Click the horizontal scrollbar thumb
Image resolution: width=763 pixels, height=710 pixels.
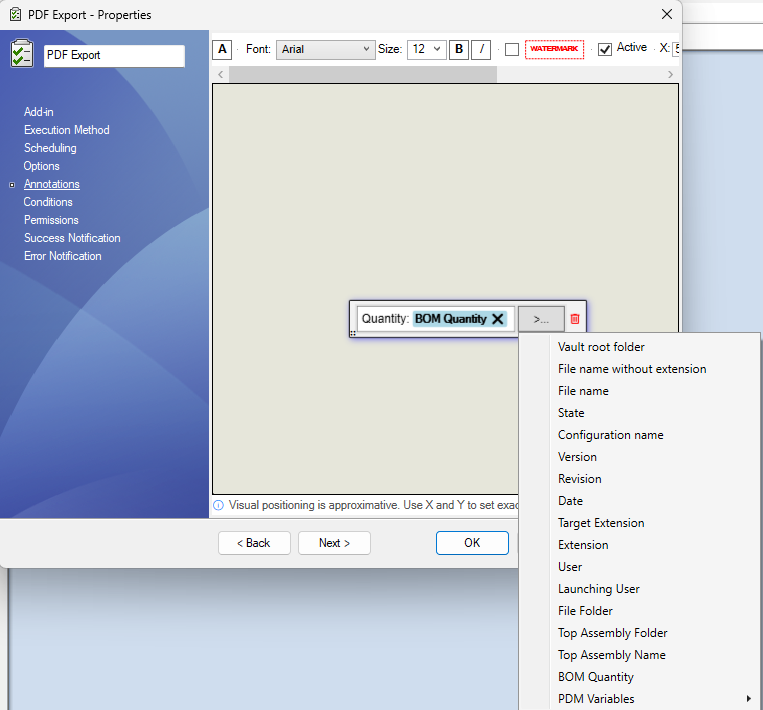pyautogui.click(x=363, y=74)
